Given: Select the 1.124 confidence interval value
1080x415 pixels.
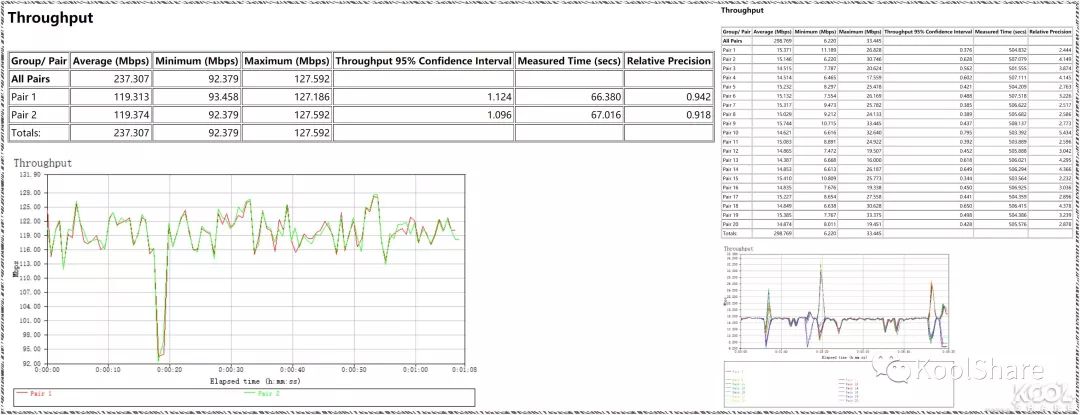Looking at the screenshot, I should point(500,97).
